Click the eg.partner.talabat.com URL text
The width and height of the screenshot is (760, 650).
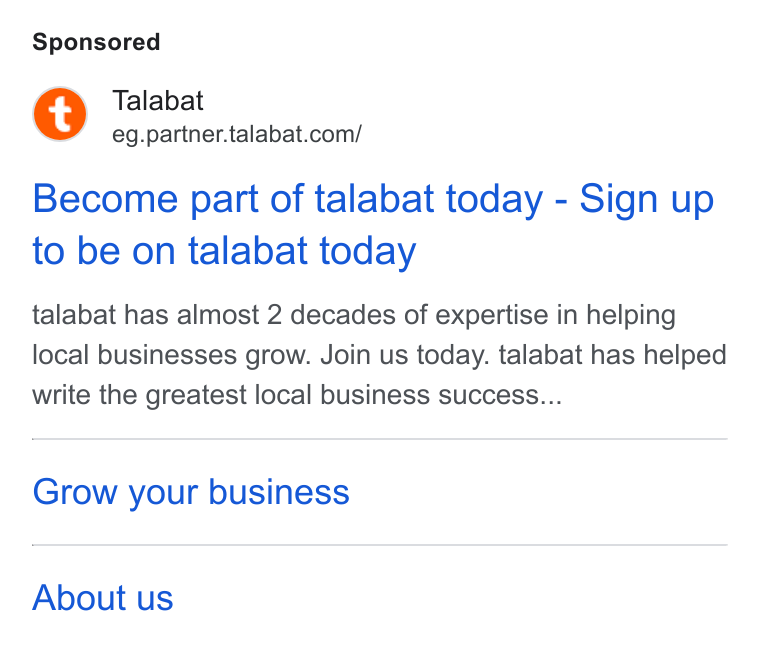[237, 134]
